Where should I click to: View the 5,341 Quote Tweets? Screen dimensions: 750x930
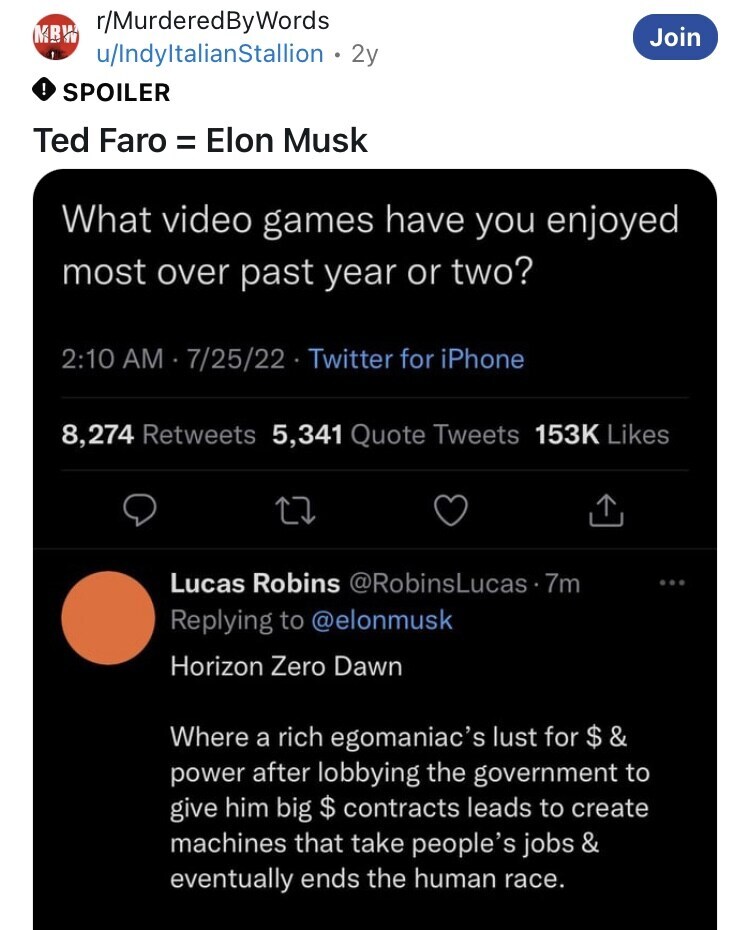coord(395,435)
